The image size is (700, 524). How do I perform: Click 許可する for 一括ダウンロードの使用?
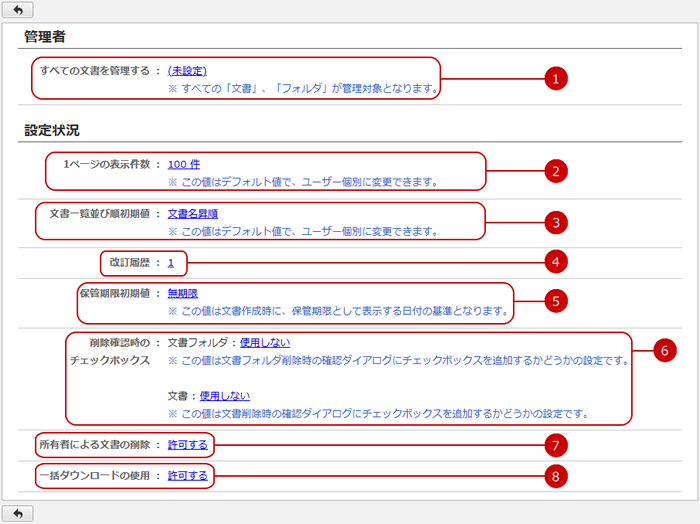[188, 476]
